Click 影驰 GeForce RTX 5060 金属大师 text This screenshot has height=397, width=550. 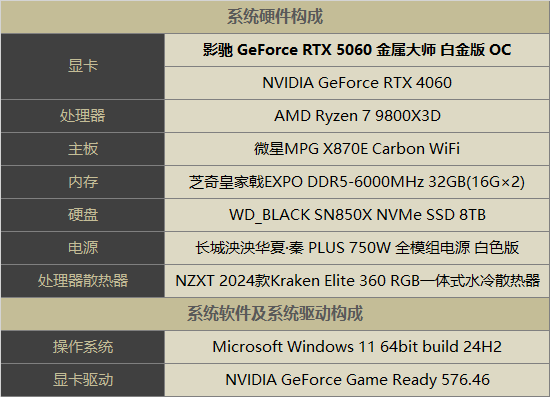coord(319,50)
